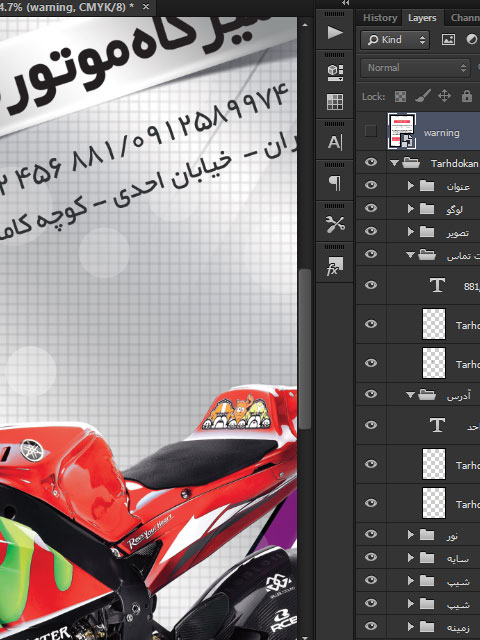This screenshot has width=480, height=640.
Task: Lock all padlock icon
Action: click(467, 96)
